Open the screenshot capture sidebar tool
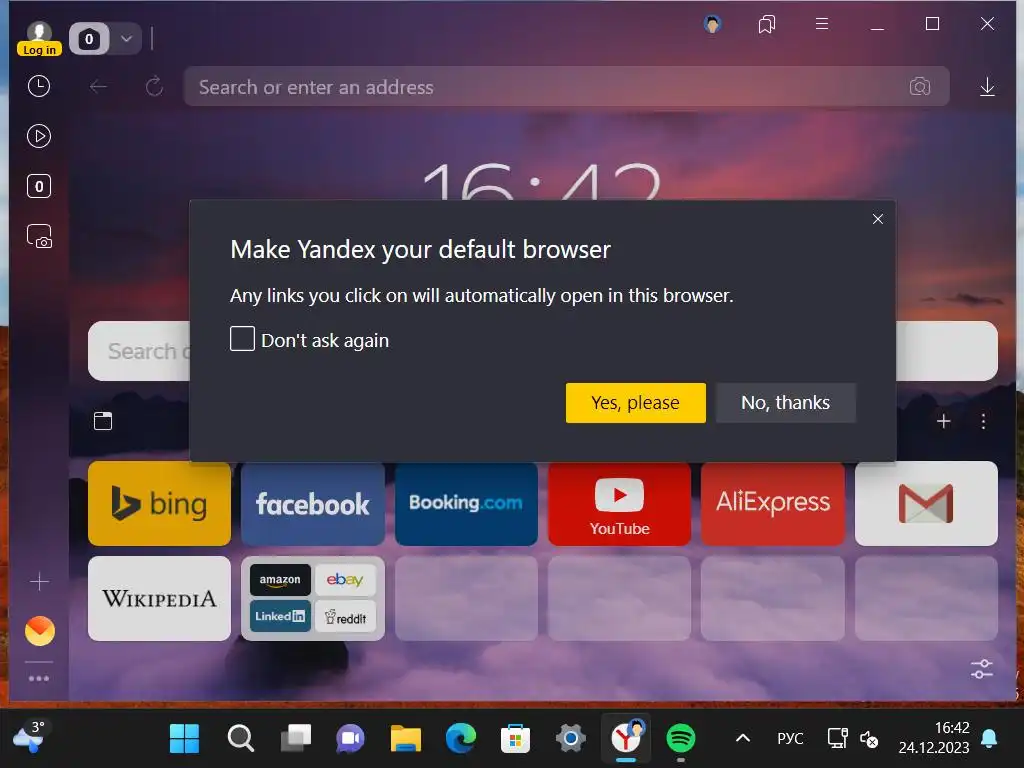Screen dimensions: 1024x768 39,236
